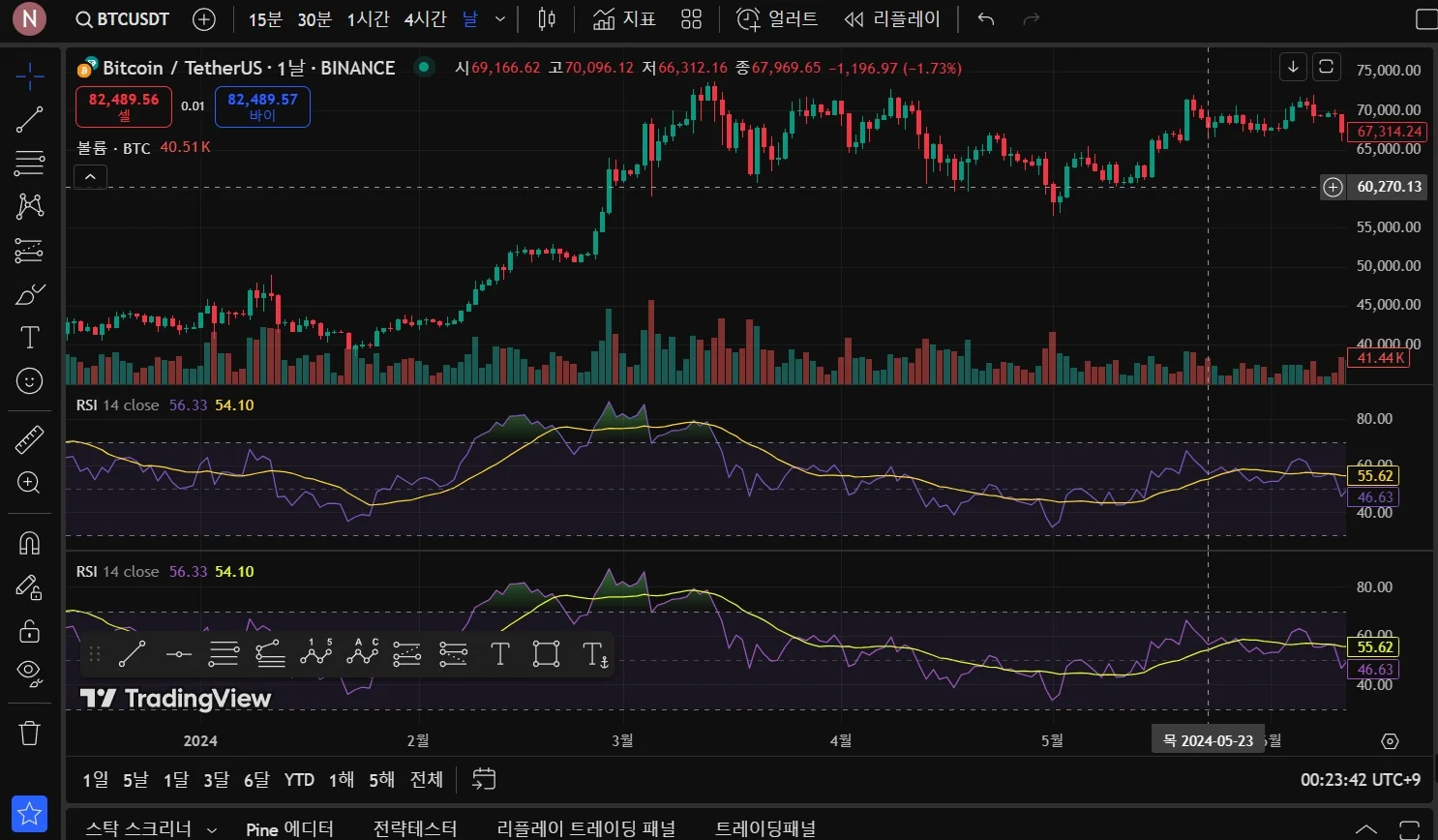Click the compare or add symbol plus icon
1438x840 pixels.
click(204, 19)
